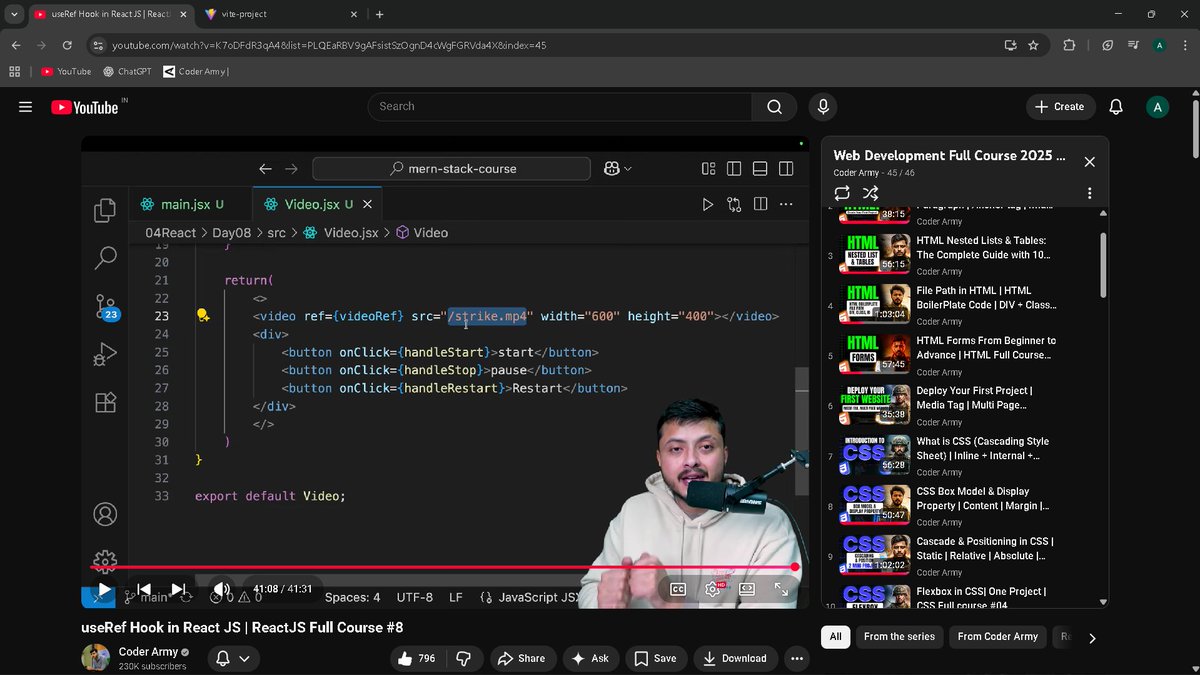The height and width of the screenshot is (675, 1200).
Task: Open the player settings gear
Action: [713, 590]
